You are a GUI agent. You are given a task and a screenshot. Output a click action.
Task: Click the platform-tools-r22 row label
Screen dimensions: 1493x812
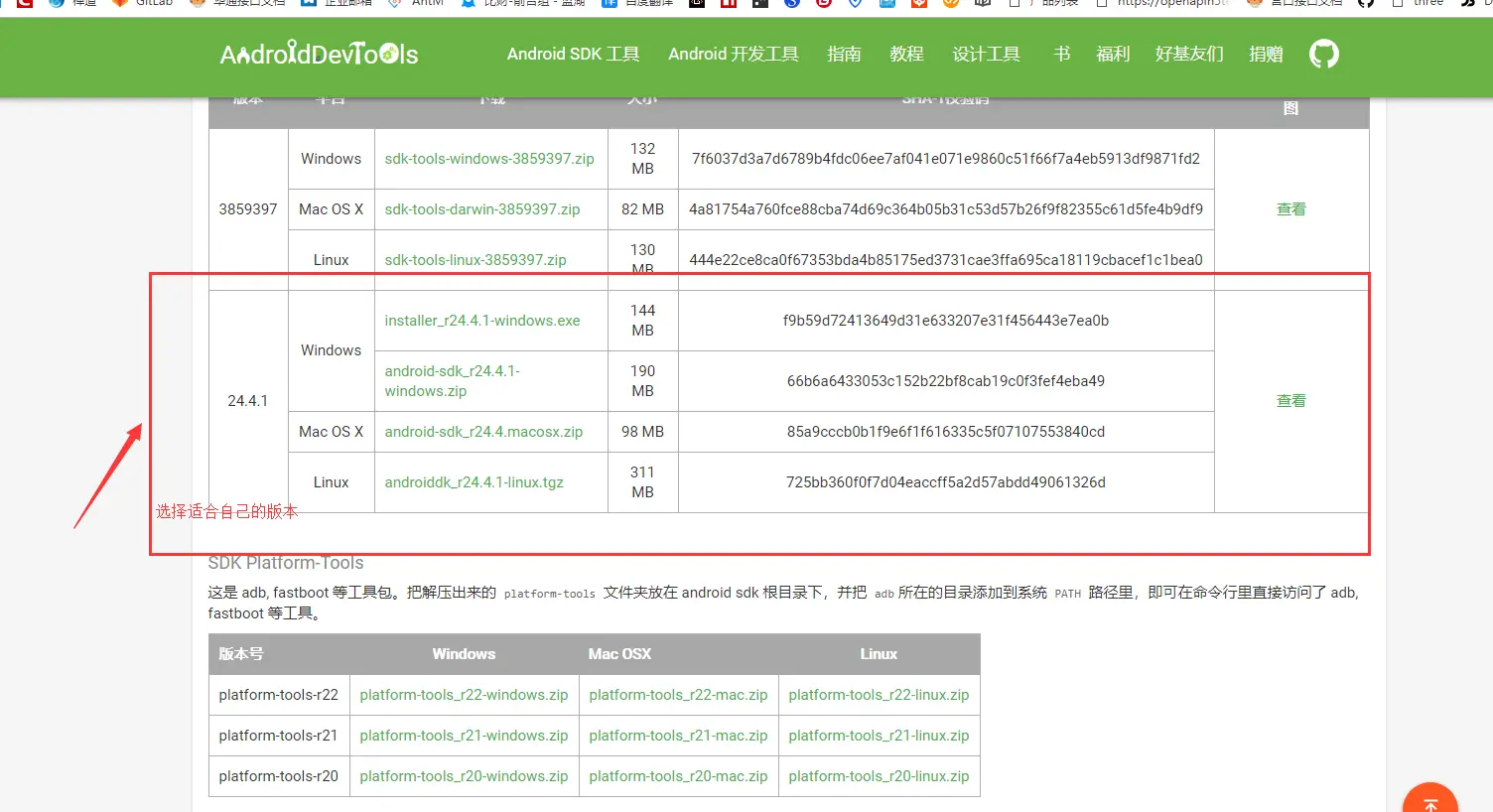point(279,695)
